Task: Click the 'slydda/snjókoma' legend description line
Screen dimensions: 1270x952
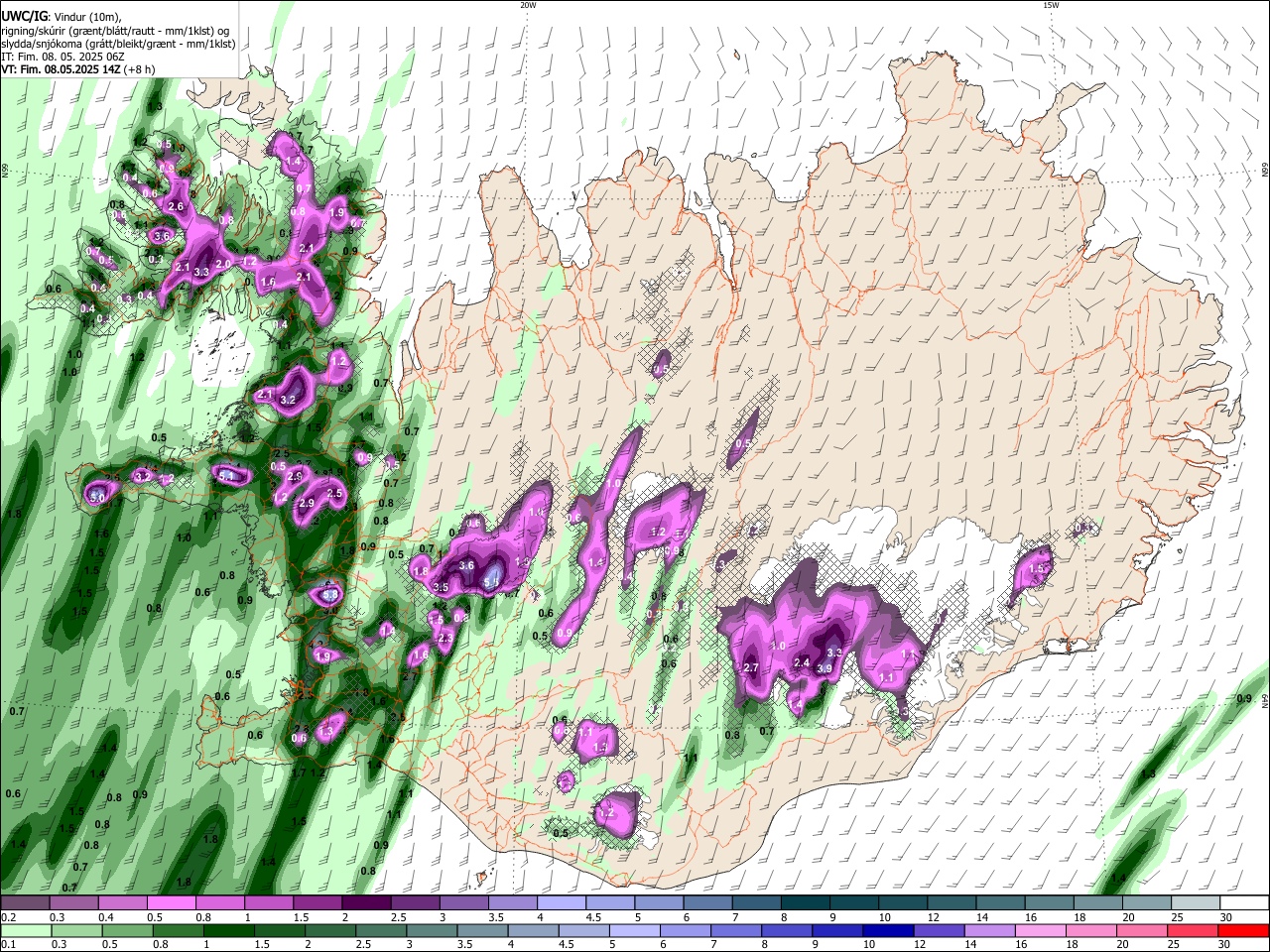Action: tap(118, 44)
